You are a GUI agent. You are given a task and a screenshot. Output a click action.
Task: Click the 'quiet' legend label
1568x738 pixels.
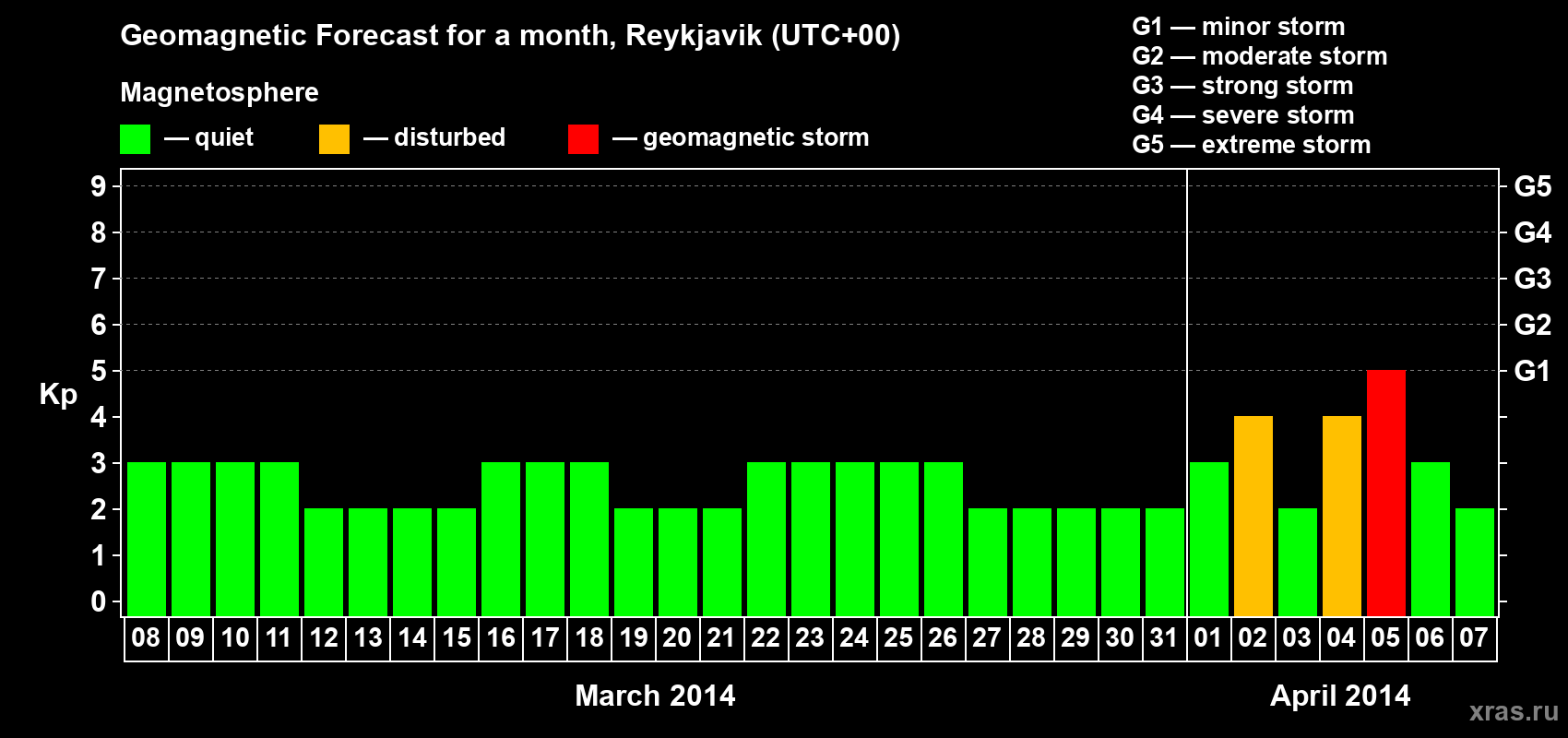[x=224, y=137]
